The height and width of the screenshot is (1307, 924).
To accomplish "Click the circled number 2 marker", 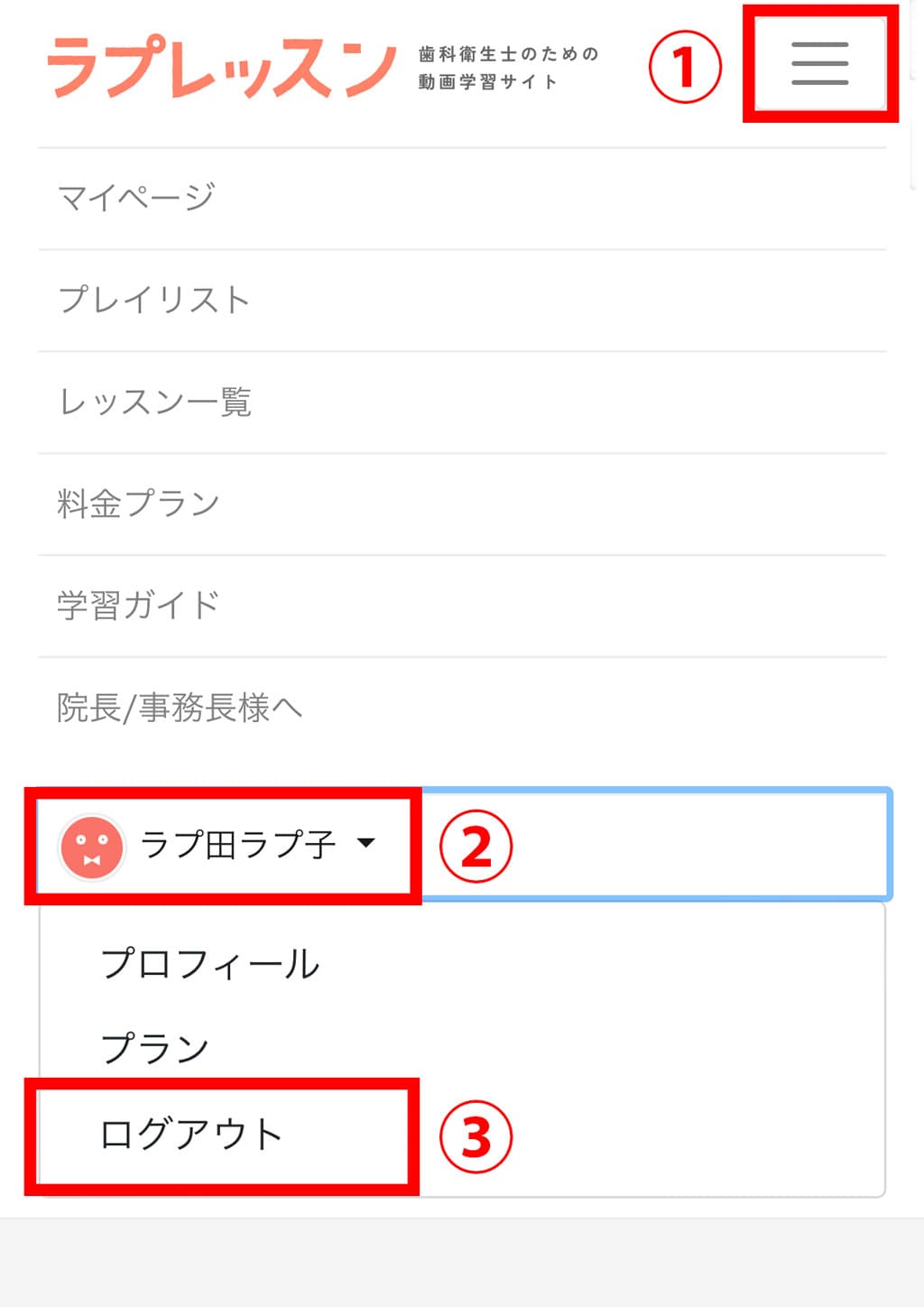I will (476, 847).
